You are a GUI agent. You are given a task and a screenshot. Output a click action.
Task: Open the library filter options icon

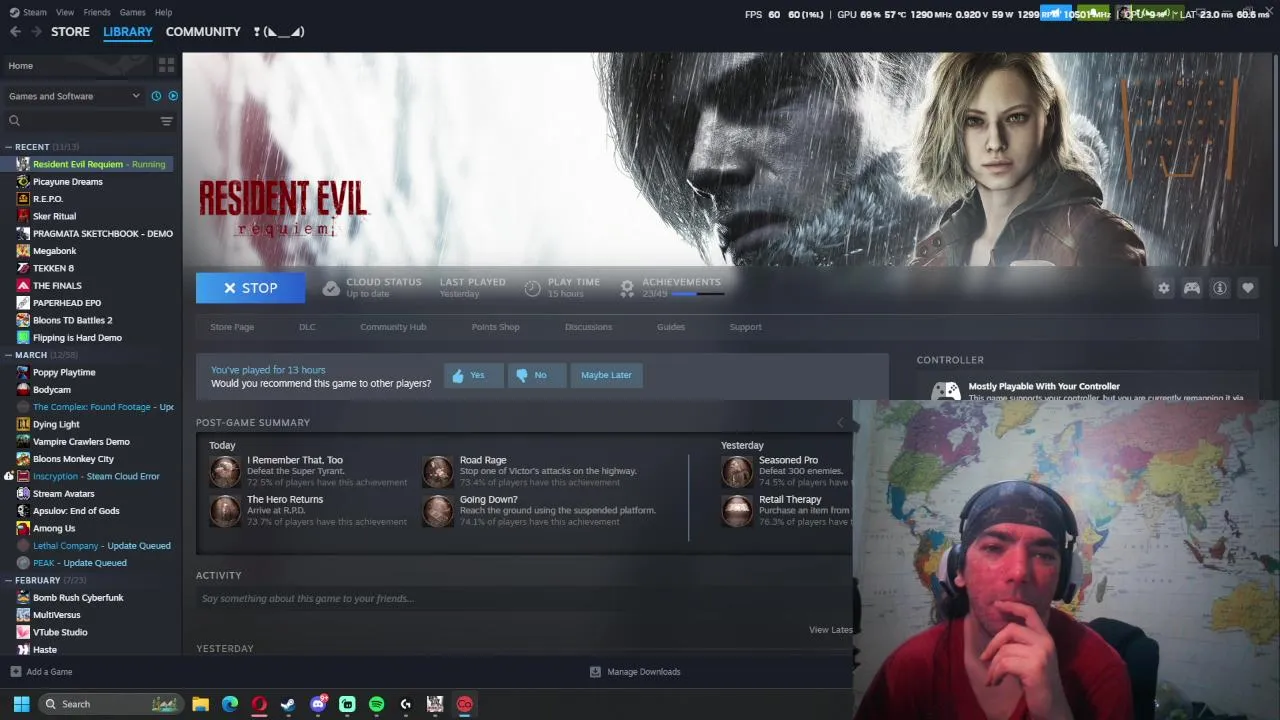167,121
